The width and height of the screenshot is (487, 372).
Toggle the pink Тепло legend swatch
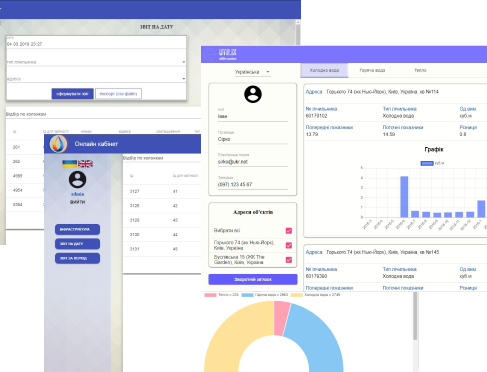[210, 295]
